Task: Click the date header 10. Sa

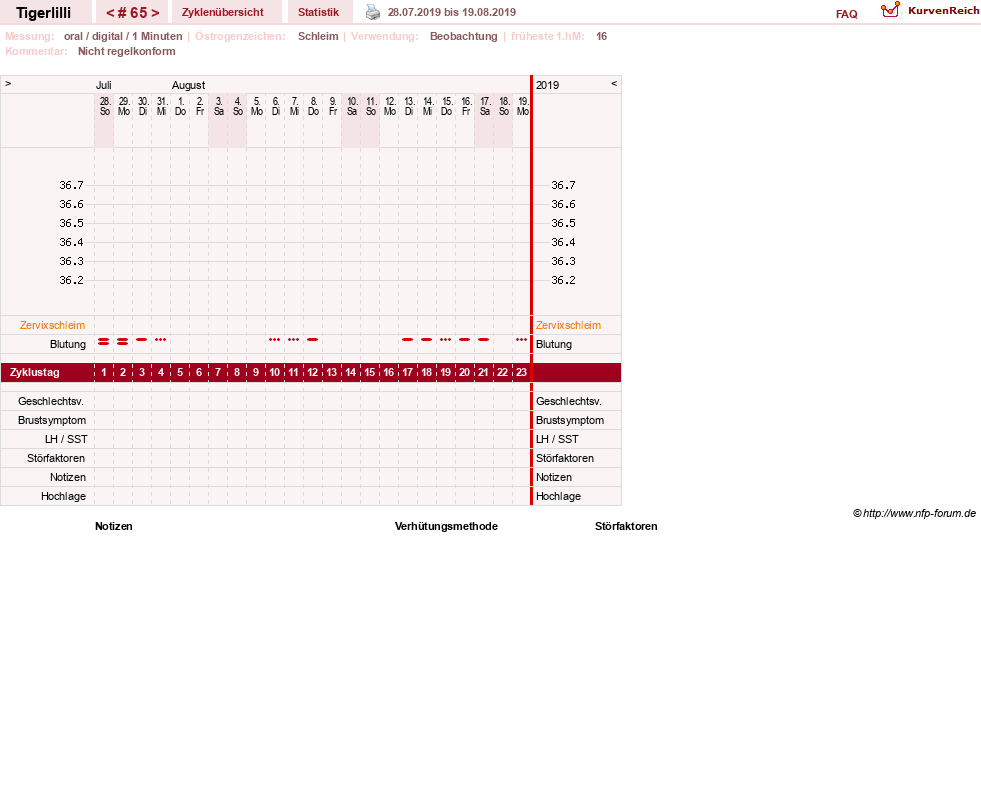Action: [352, 106]
